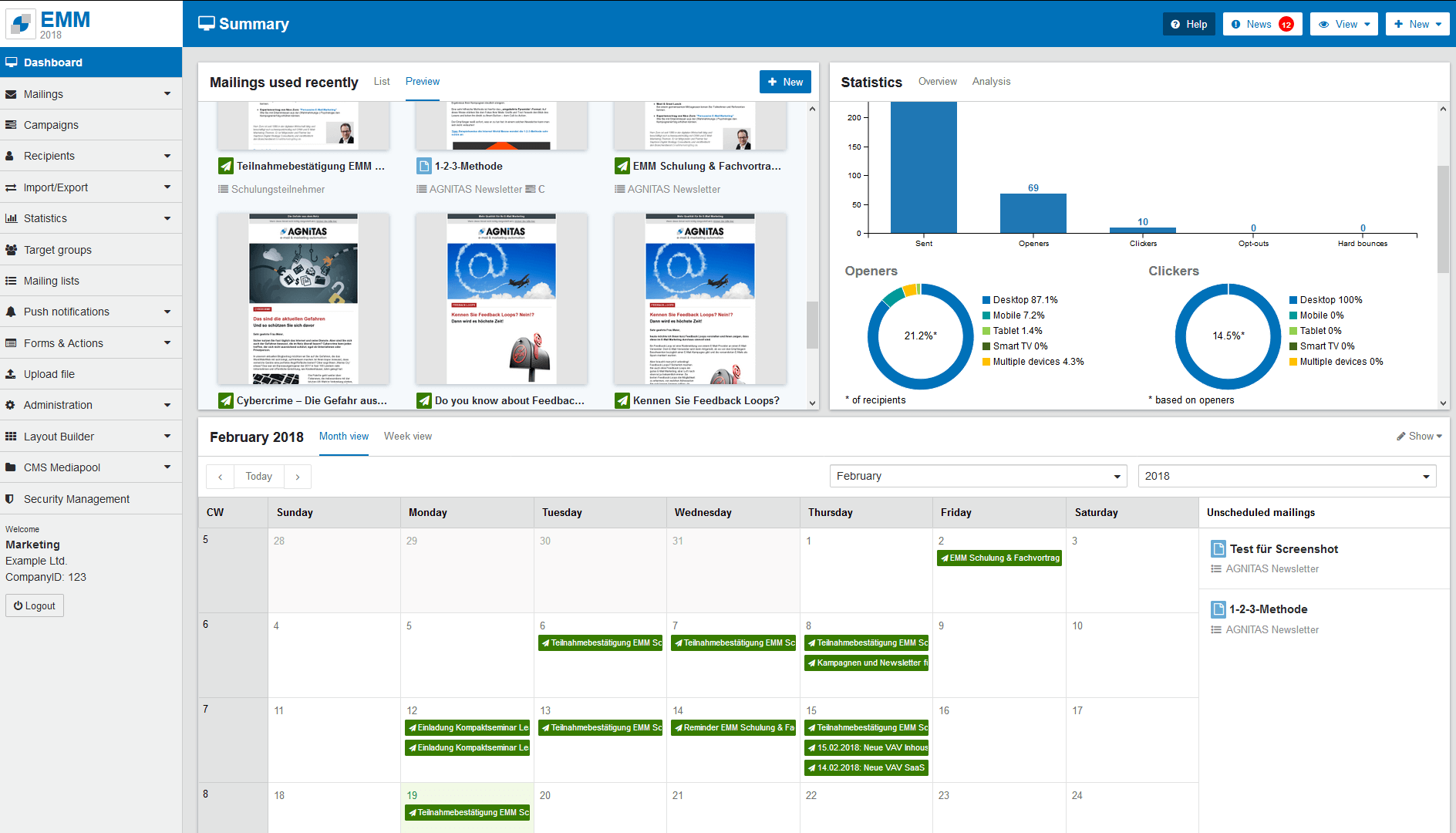The width and height of the screenshot is (1456, 833).
Task: Click the Mailing lists icon in sidebar
Action: [11, 281]
